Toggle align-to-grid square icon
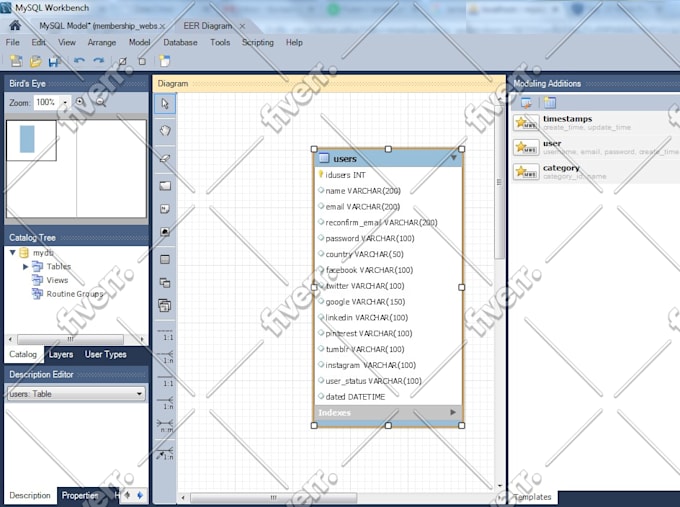Viewport: 680px width, 507px height. (142, 61)
